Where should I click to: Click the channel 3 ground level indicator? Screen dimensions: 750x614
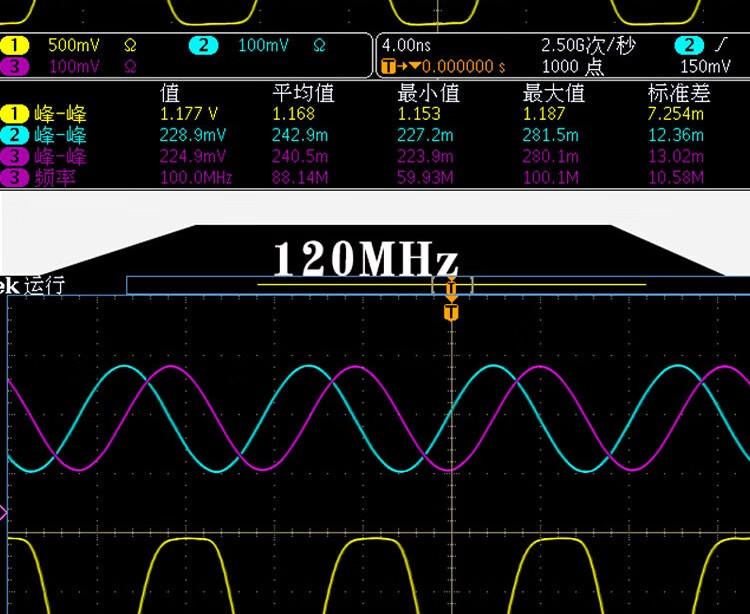[x=4, y=514]
